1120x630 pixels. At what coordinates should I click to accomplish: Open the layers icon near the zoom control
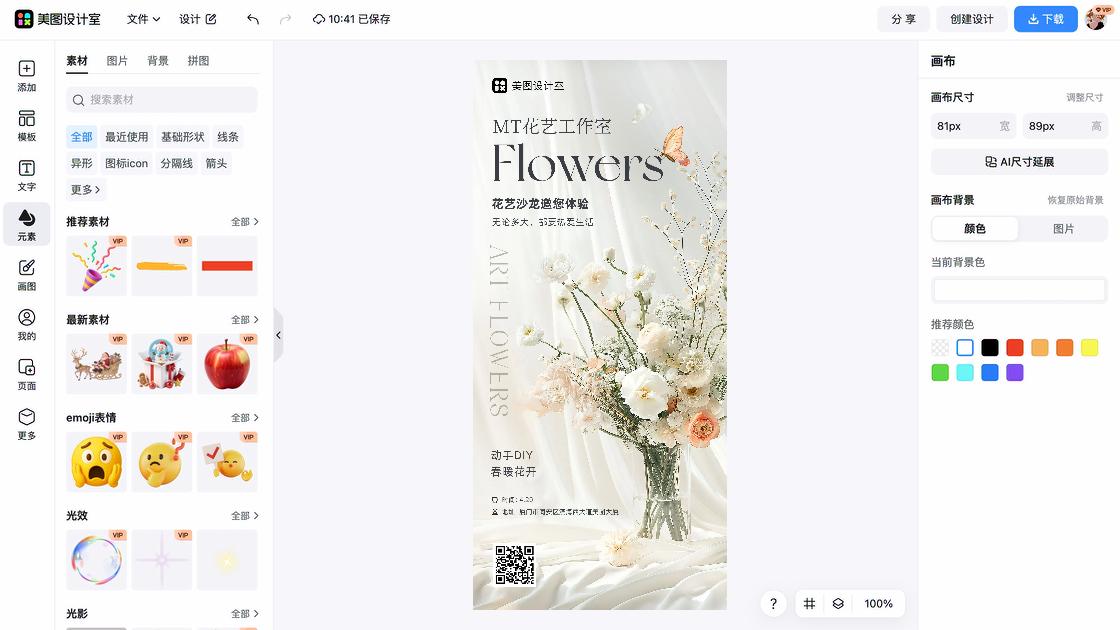pyautogui.click(x=838, y=604)
